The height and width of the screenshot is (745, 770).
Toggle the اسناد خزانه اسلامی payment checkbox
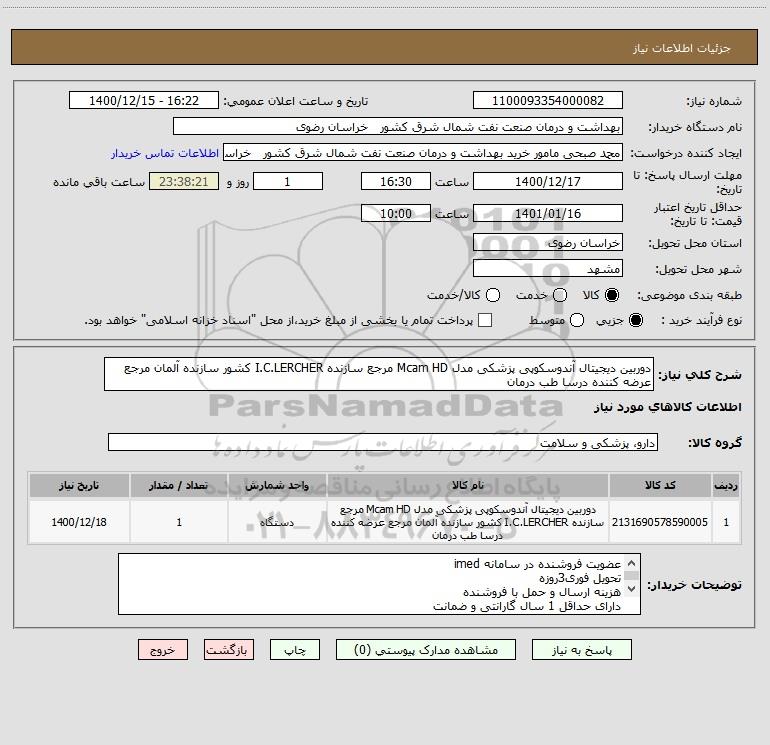pos(485,320)
